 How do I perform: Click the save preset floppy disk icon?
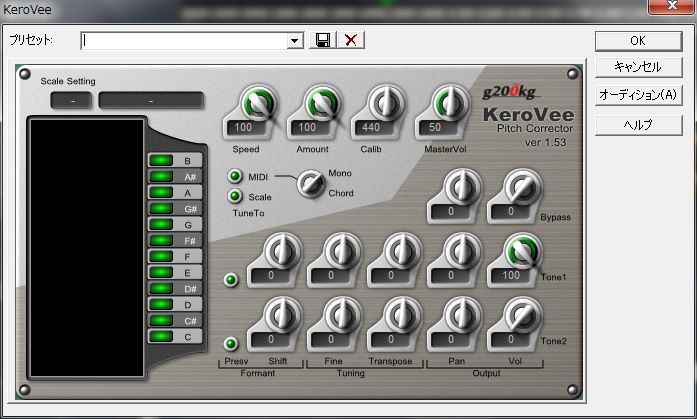[x=323, y=40]
